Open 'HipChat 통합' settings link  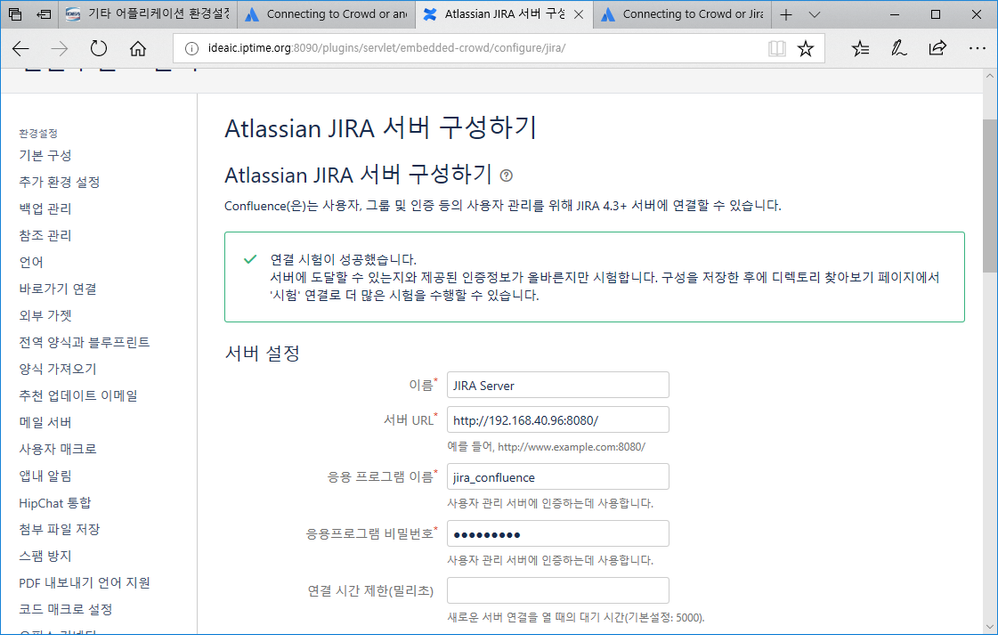(46, 502)
